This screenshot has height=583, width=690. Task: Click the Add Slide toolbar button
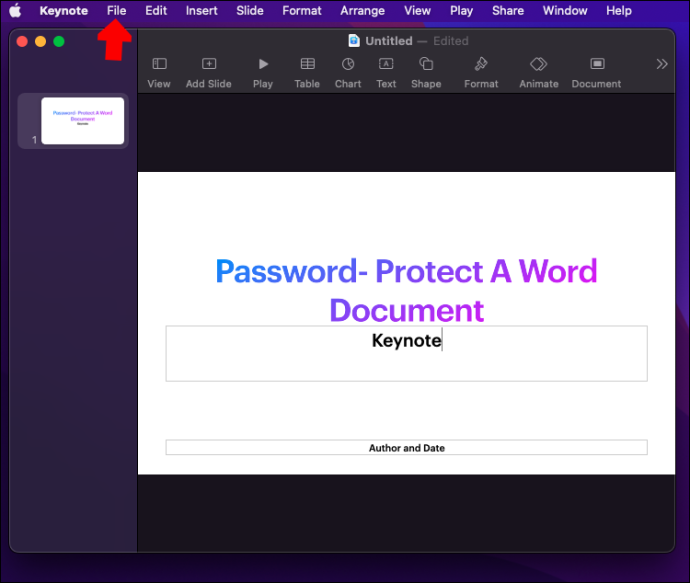pyautogui.click(x=209, y=73)
